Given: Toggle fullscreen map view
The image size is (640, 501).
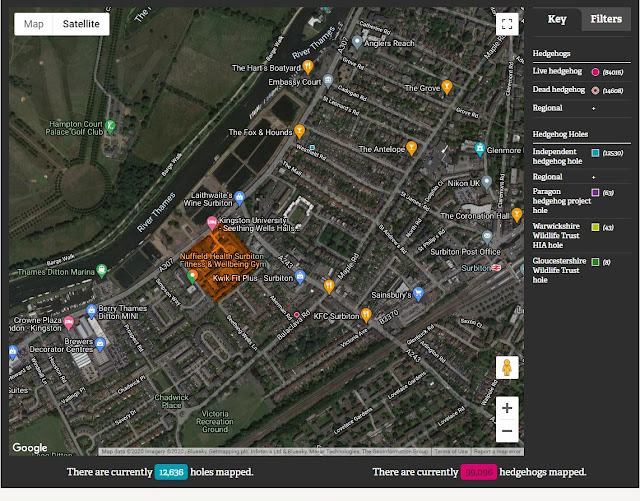Looking at the screenshot, I should pos(507,24).
